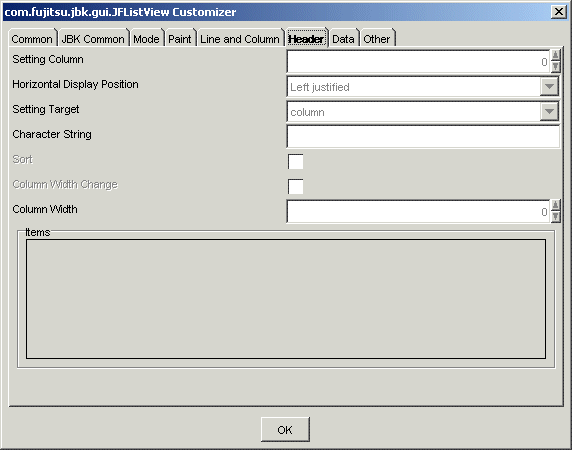Focus the Character String text field
The height and width of the screenshot is (450, 572).
[x=424, y=136]
